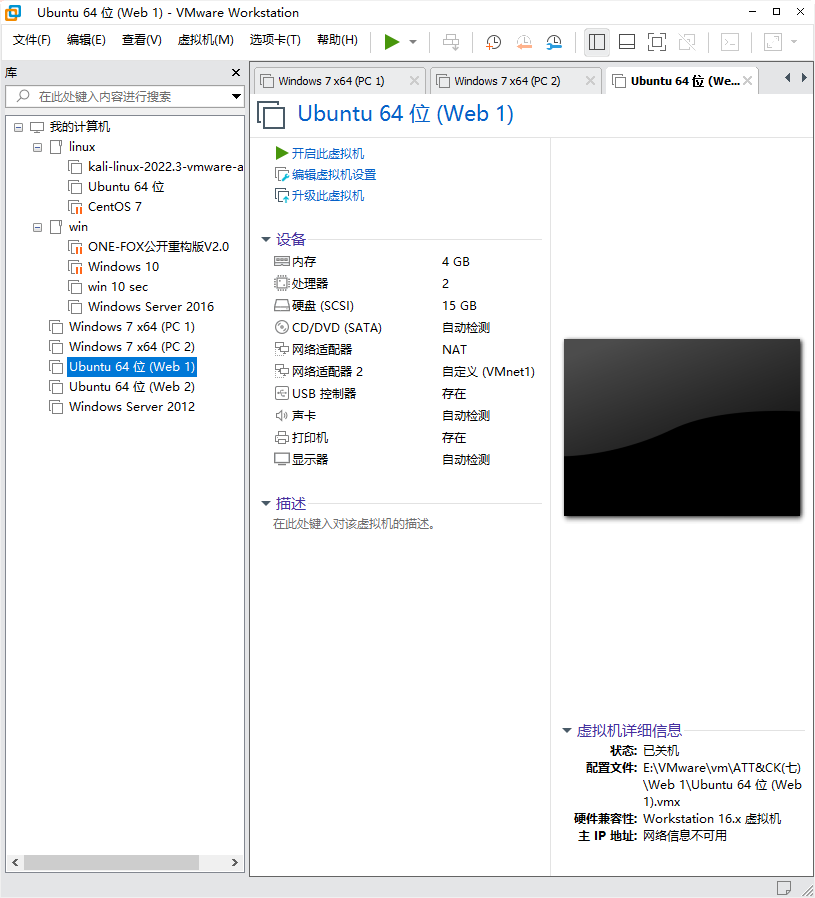
Task: Open the 帮助(H) menu
Action: click(337, 40)
